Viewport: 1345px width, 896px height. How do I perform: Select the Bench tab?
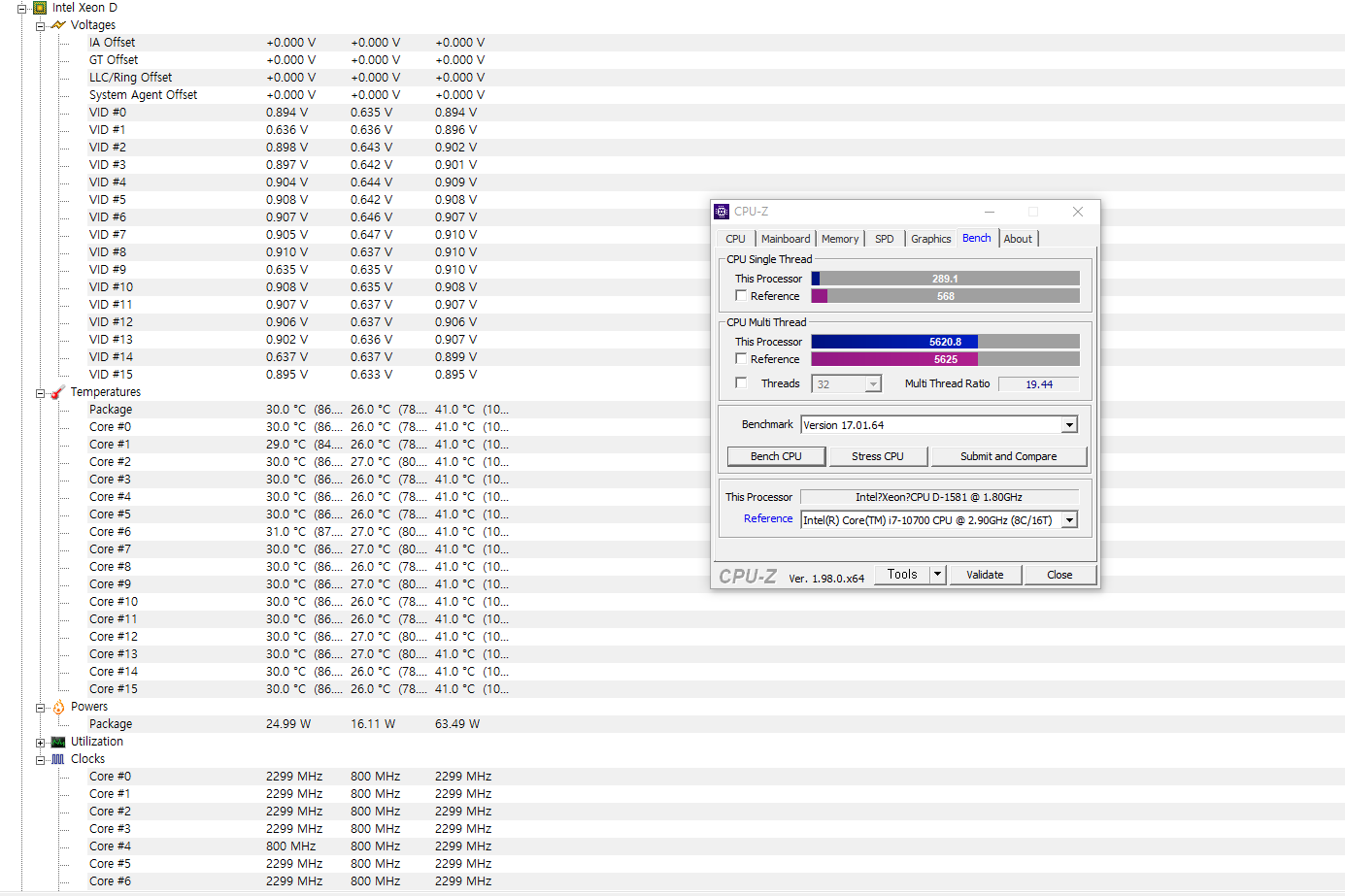(x=977, y=238)
